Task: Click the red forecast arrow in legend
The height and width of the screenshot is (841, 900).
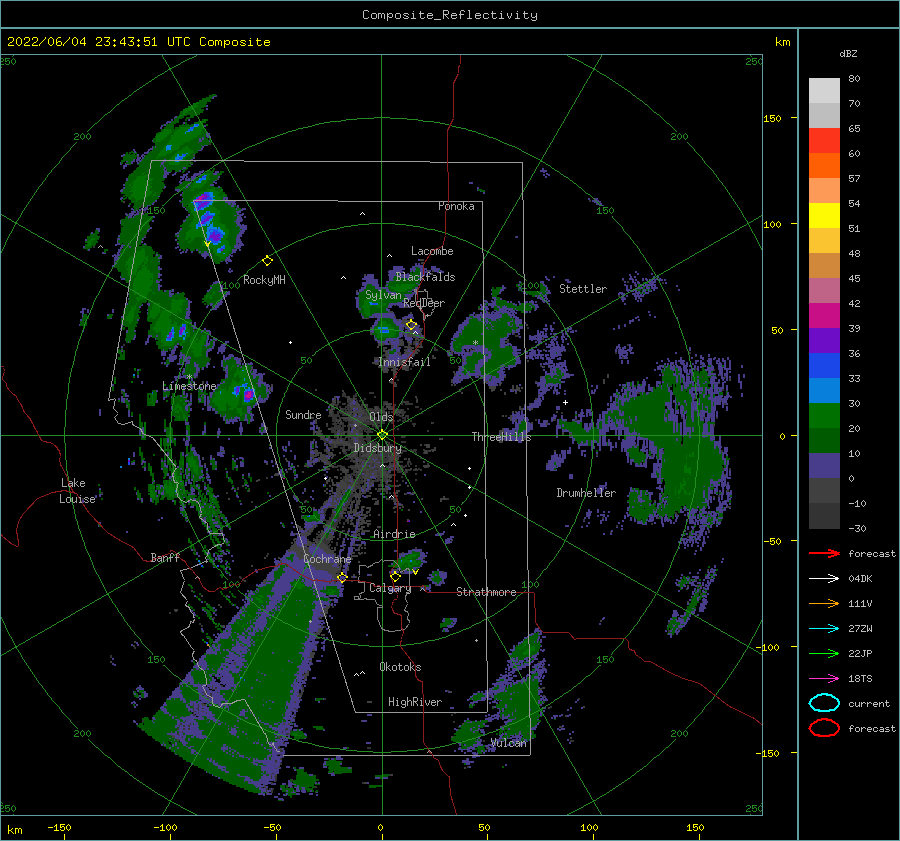Action: tap(824, 553)
